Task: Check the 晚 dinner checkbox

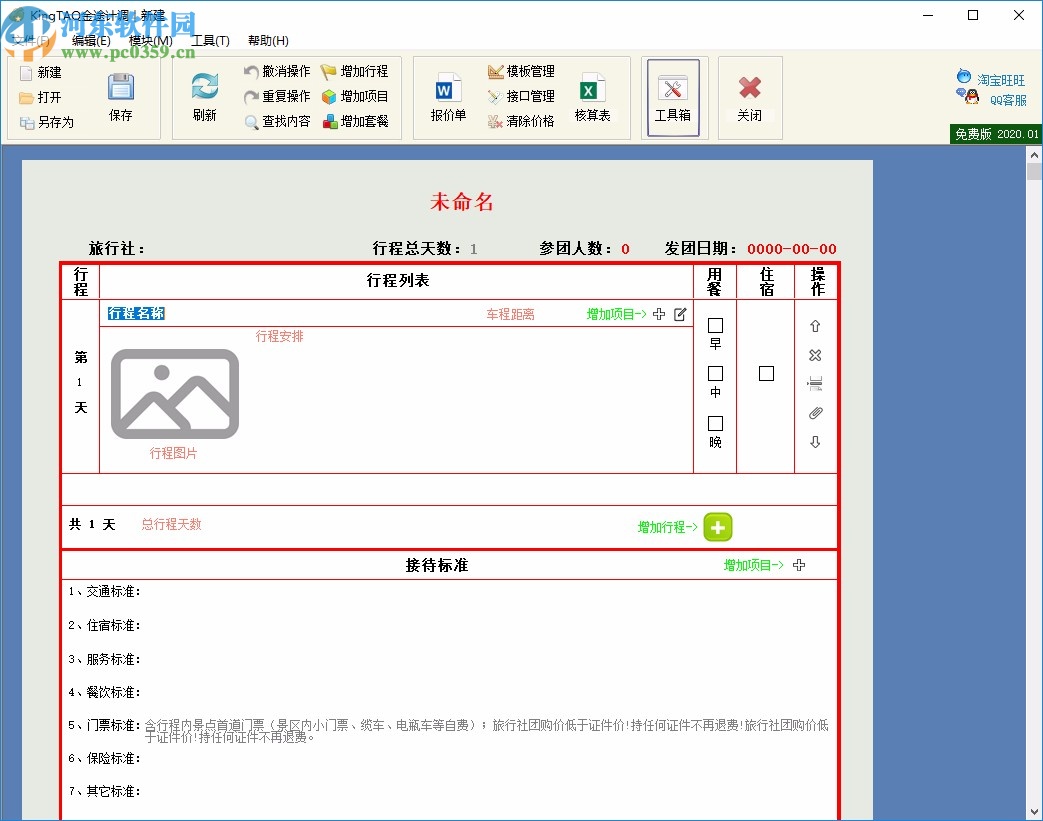Action: 714,421
